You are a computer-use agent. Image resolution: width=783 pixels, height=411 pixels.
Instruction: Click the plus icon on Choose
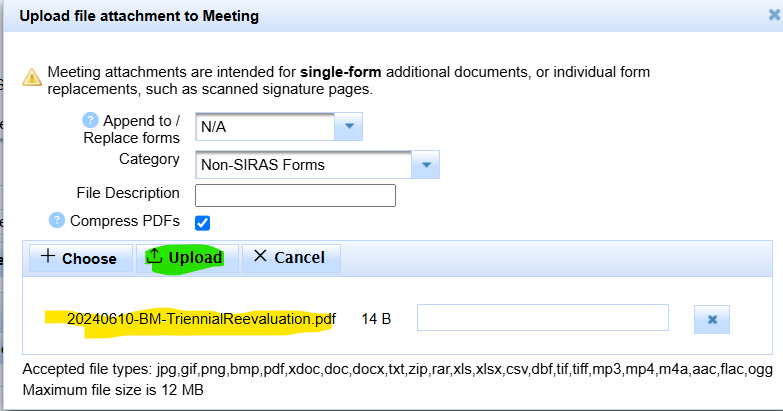[x=47, y=256]
